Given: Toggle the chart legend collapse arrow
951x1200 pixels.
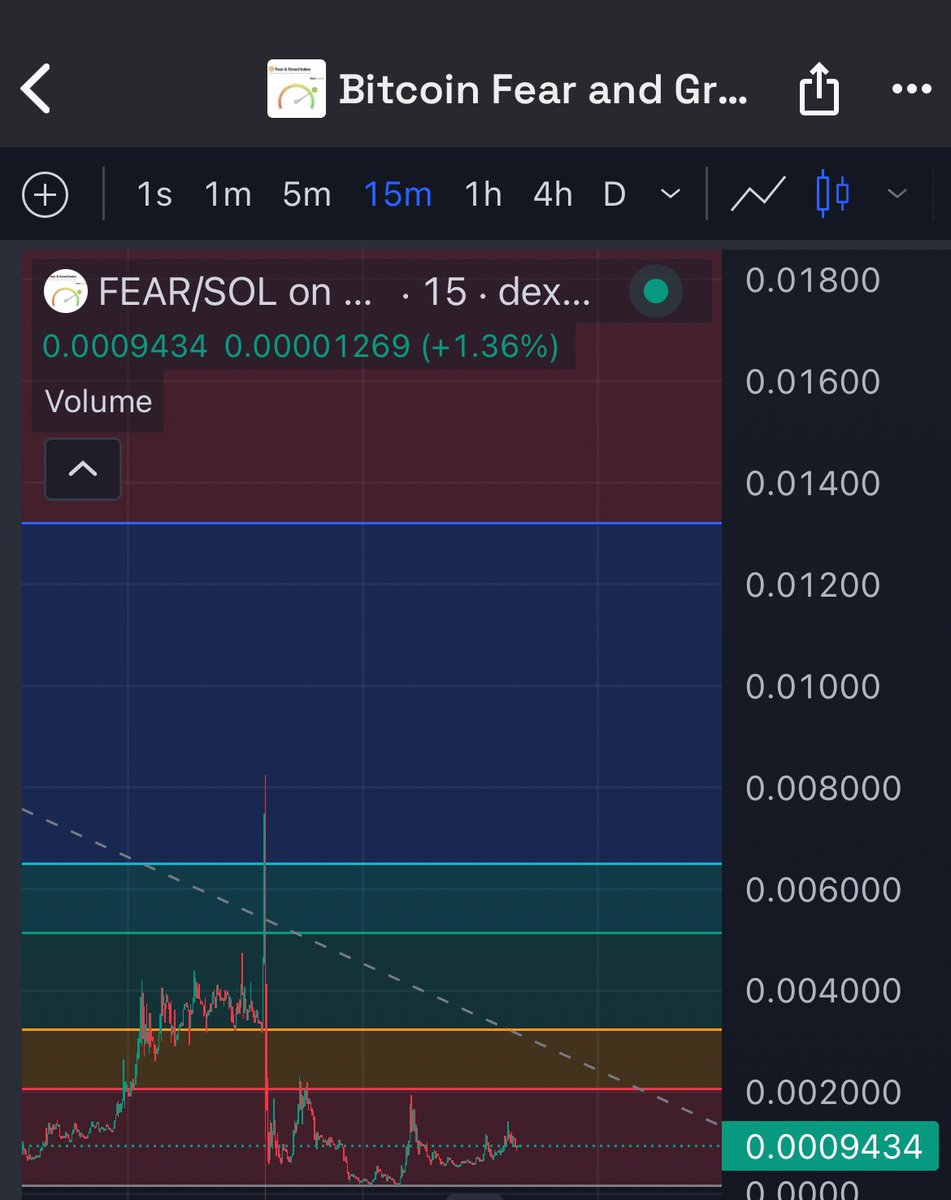Looking at the screenshot, I should pyautogui.click(x=82, y=468).
